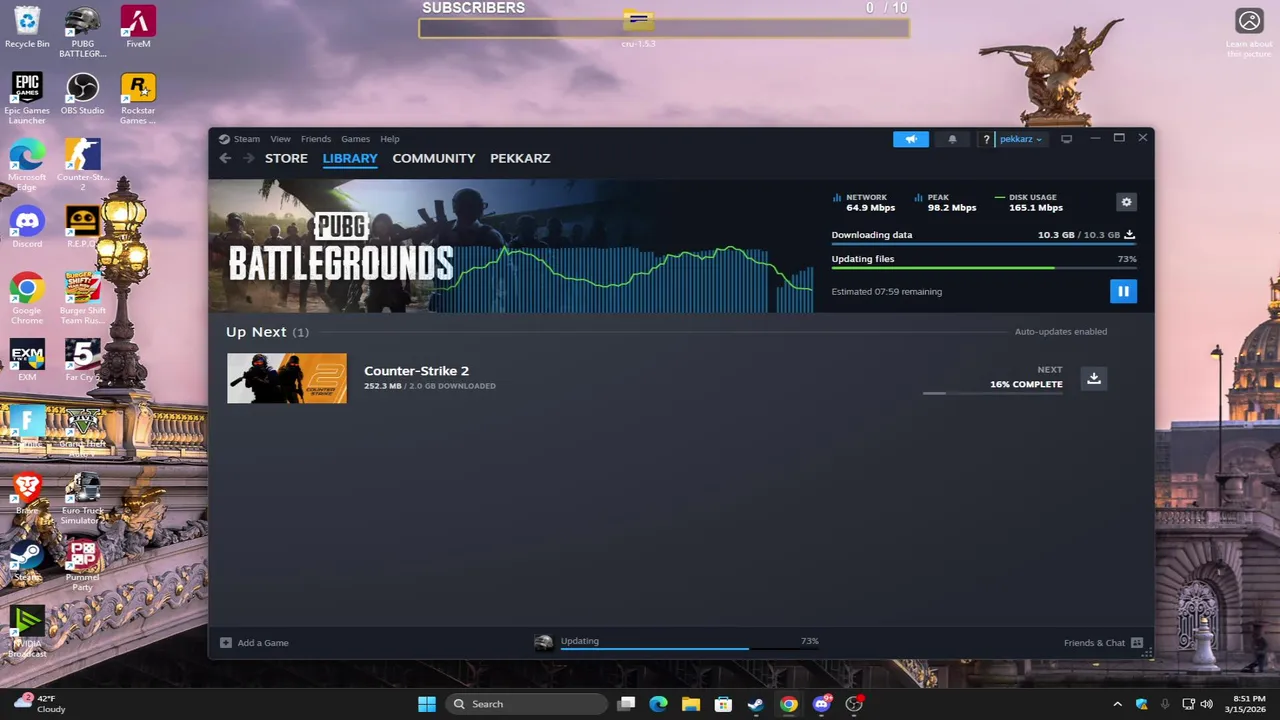The width and height of the screenshot is (1280, 720).
Task: Show hidden system tray icons
Action: (1117, 704)
